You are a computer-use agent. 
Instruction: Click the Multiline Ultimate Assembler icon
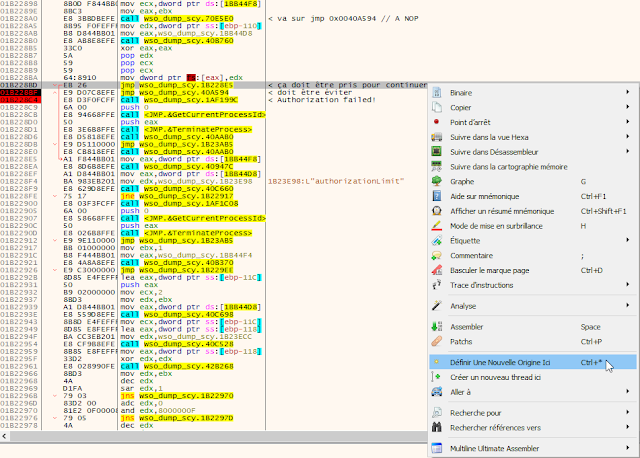click(437, 448)
